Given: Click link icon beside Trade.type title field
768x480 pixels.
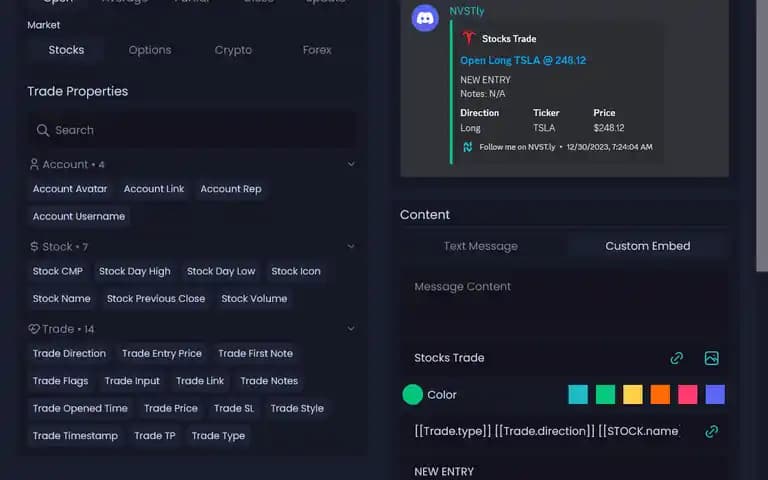Looking at the screenshot, I should 711,432.
